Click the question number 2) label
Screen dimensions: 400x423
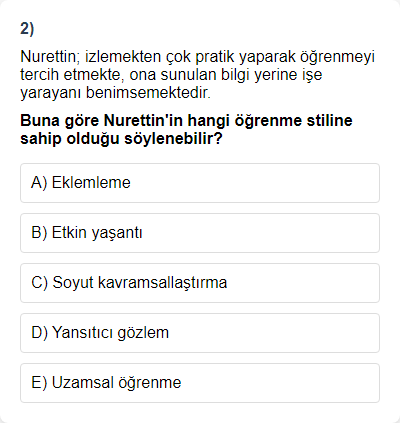27,29
